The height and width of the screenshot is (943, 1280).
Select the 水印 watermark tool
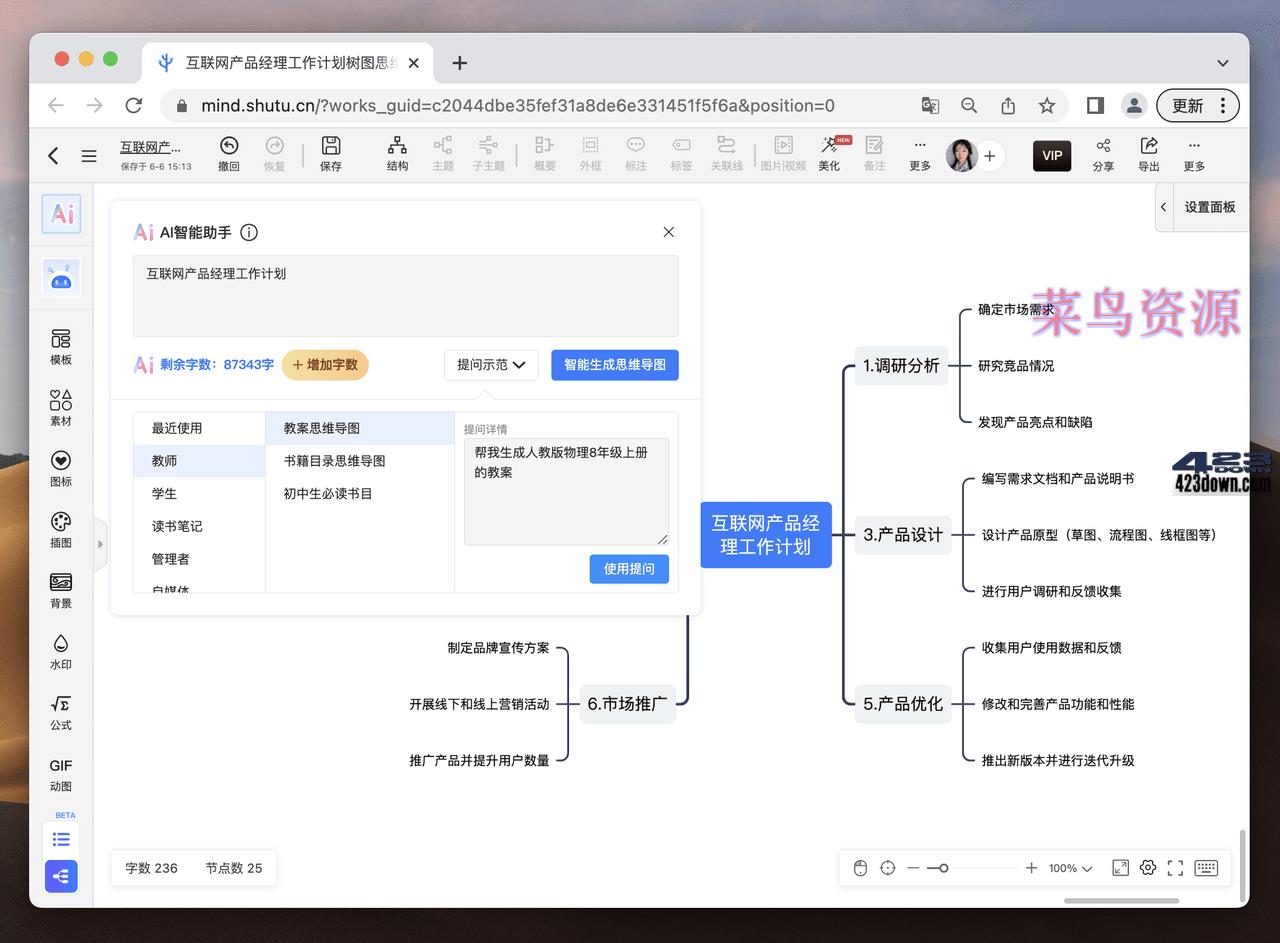(60, 652)
